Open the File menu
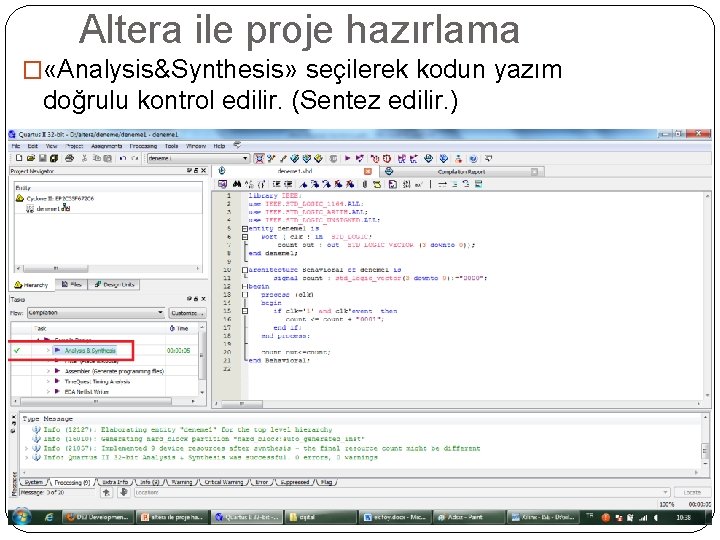The height and width of the screenshot is (540, 720). [16, 146]
